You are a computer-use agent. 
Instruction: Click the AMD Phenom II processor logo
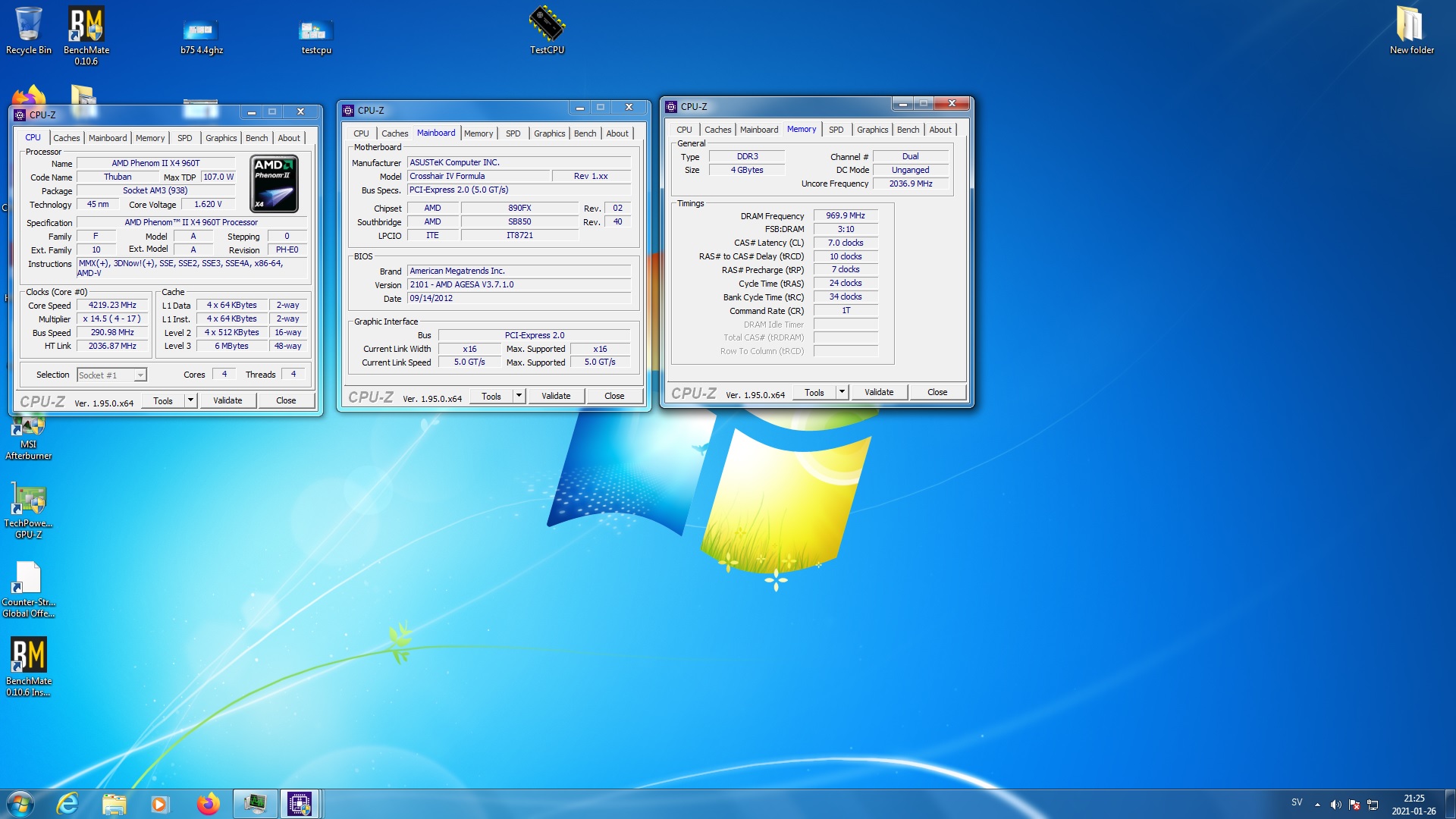tap(275, 184)
